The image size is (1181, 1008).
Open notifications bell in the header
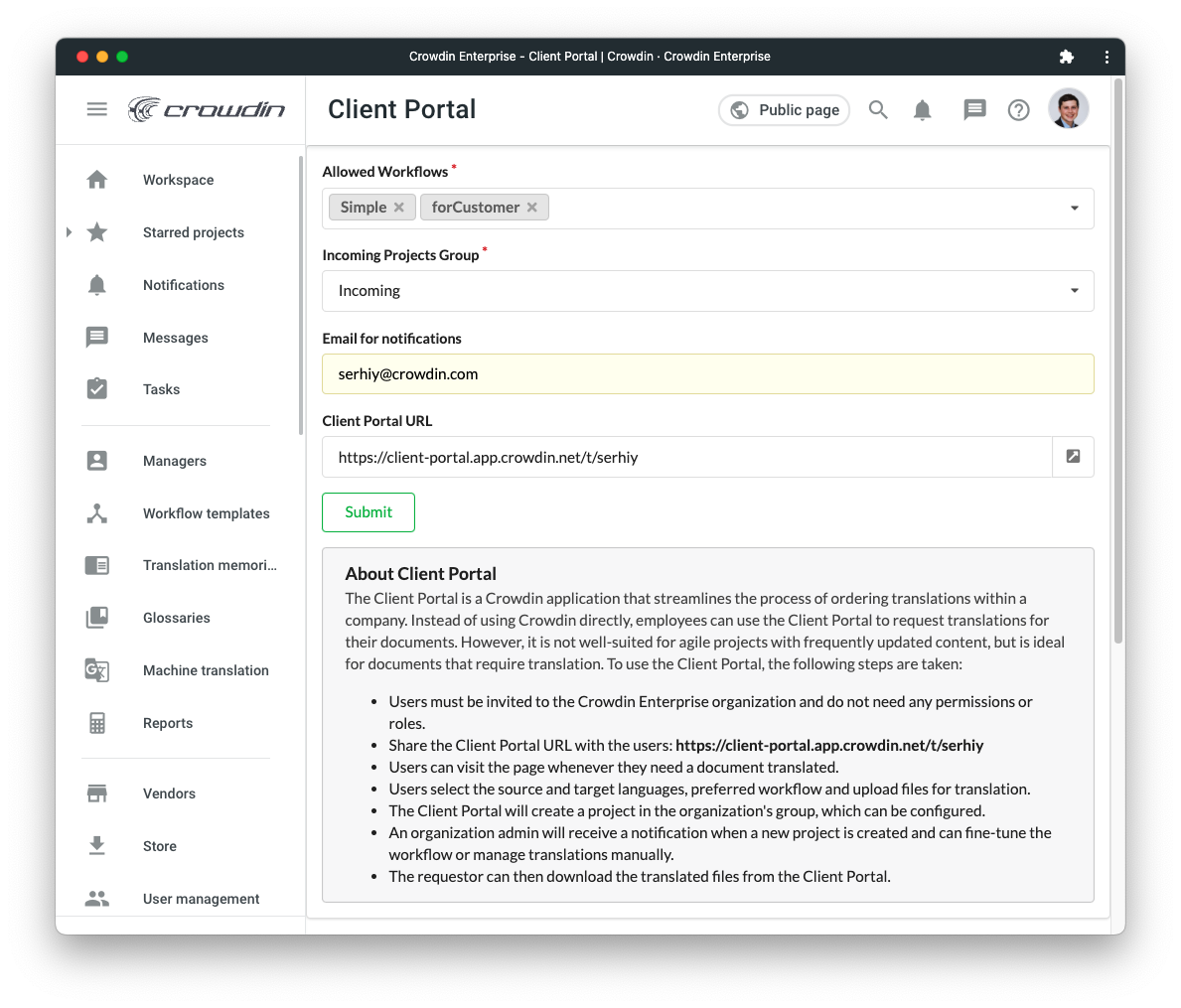point(922,110)
